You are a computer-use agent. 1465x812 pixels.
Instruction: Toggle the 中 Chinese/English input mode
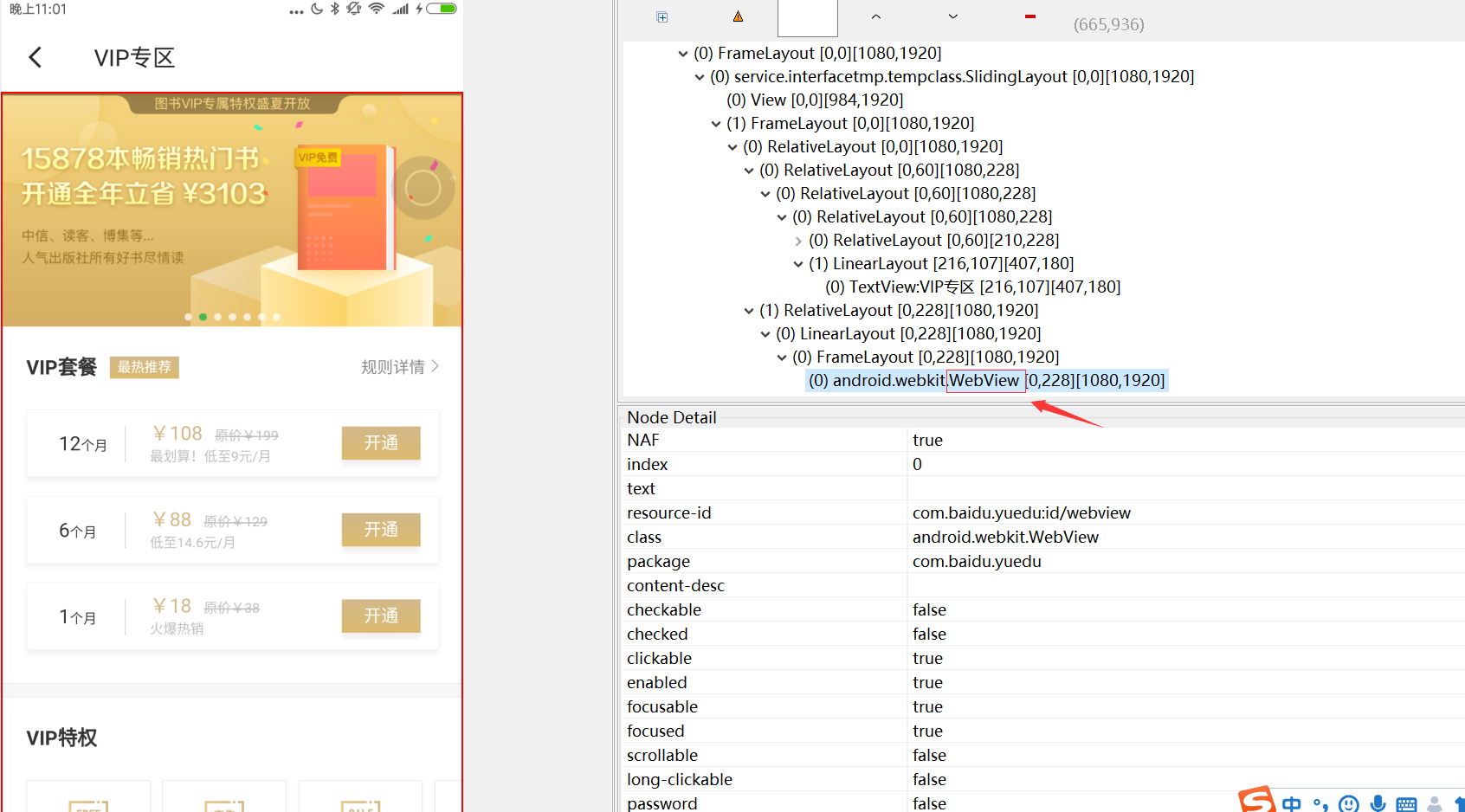pos(1292,804)
